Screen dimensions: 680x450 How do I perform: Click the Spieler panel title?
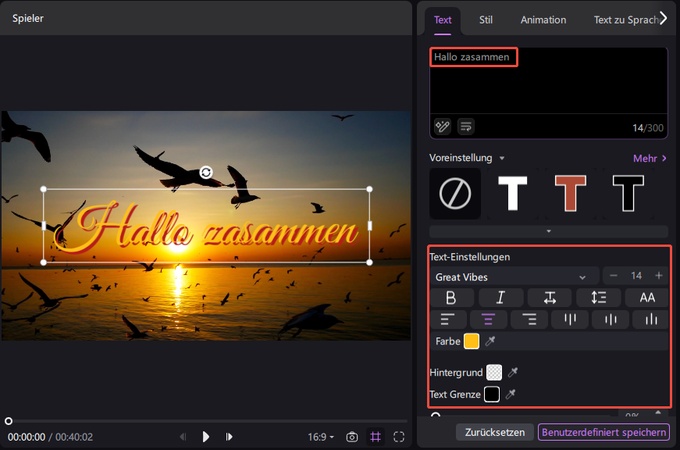[28, 18]
